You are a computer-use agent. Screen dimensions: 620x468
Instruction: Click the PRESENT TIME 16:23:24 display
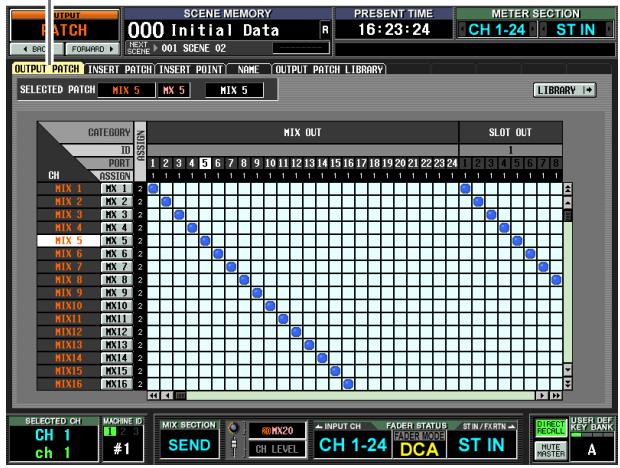point(394,30)
